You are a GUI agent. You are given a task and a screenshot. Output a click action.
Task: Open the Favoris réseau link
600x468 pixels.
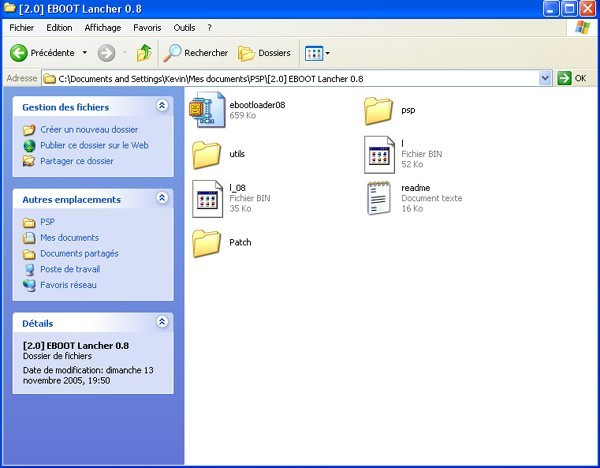pos(68,285)
